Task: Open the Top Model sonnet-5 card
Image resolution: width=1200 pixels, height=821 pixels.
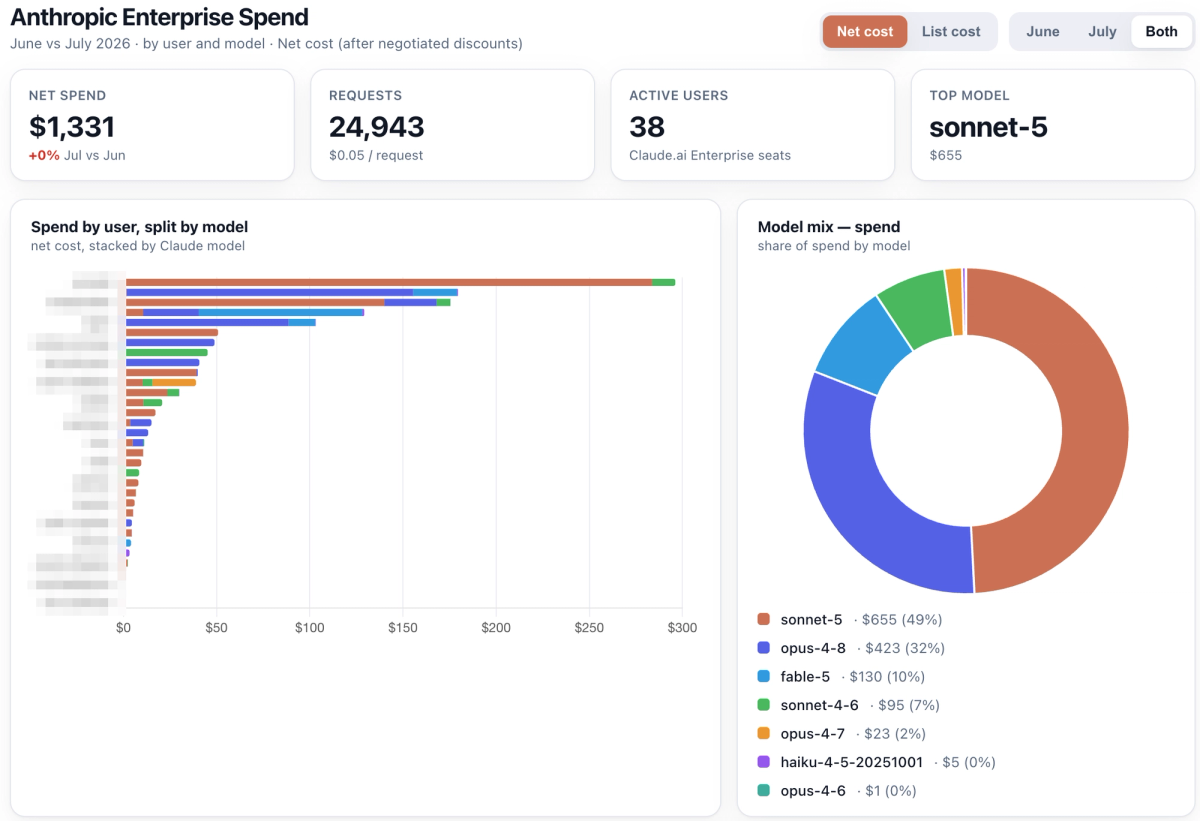Action: pyautogui.click(x=1052, y=125)
